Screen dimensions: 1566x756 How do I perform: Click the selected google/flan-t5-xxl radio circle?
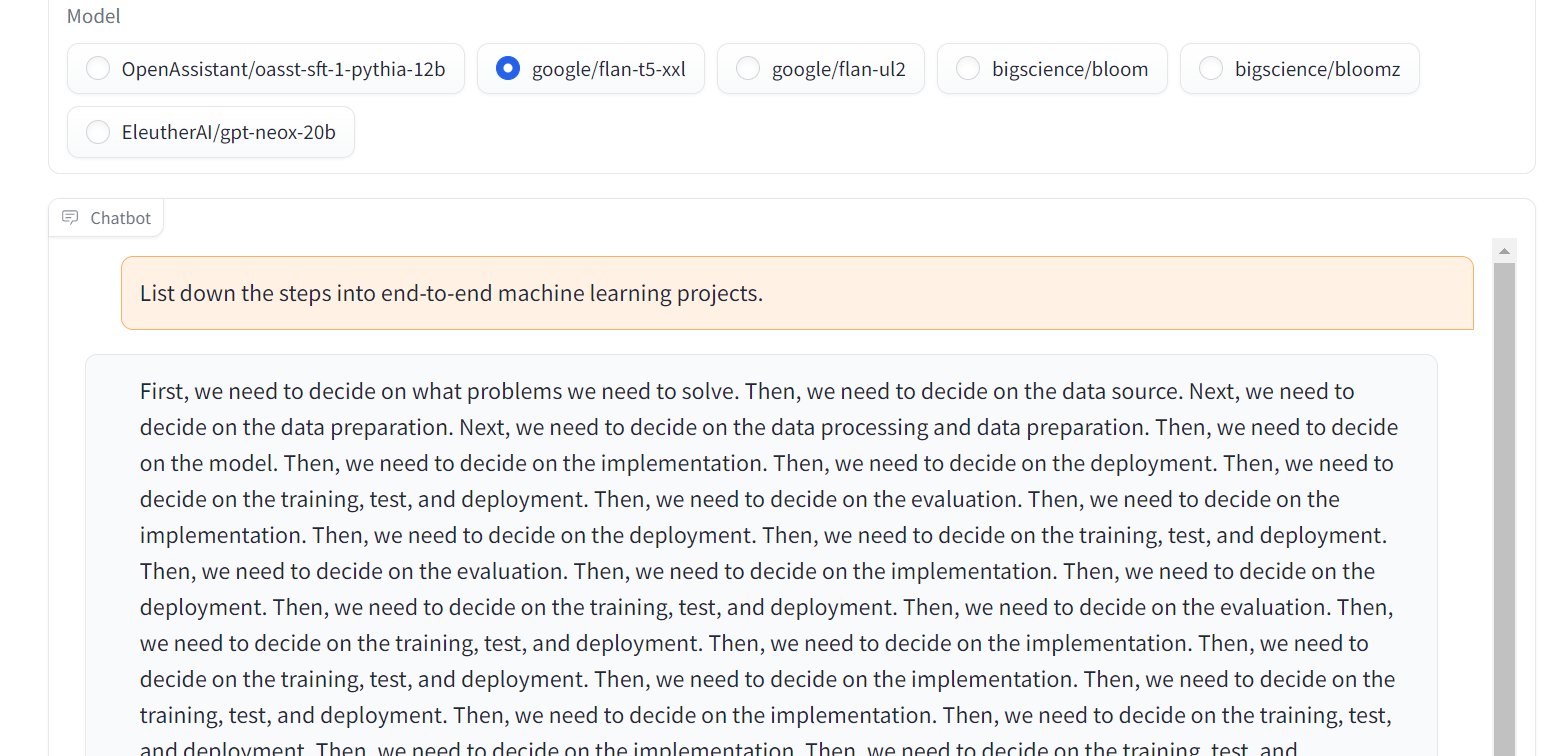pyautogui.click(x=508, y=68)
